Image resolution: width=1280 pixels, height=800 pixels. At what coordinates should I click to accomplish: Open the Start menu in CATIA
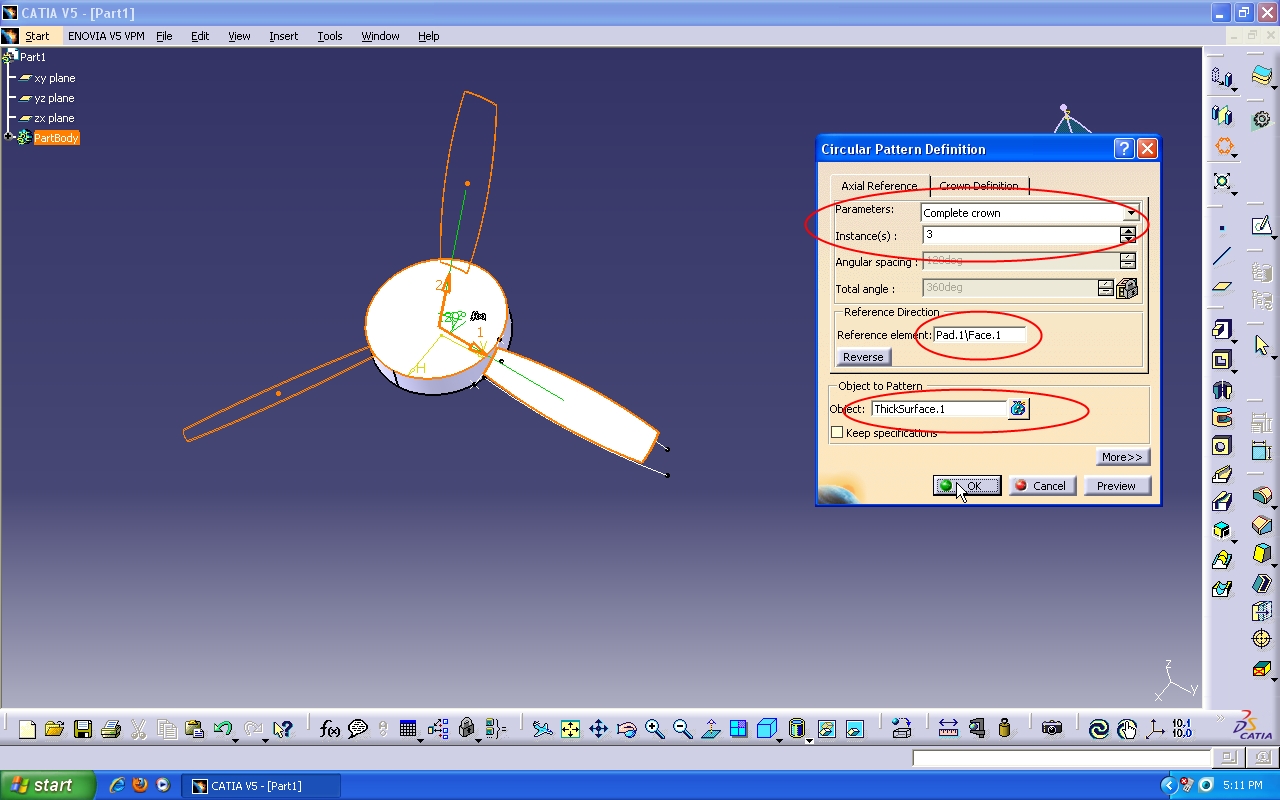point(37,36)
